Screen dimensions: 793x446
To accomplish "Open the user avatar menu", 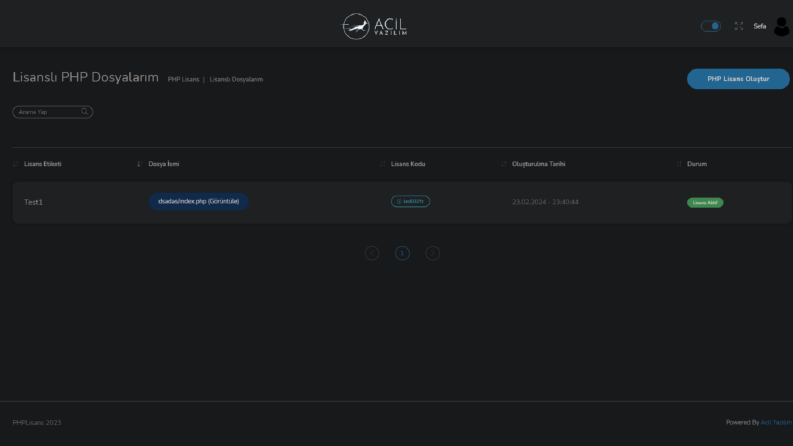I will pyautogui.click(x=781, y=26).
